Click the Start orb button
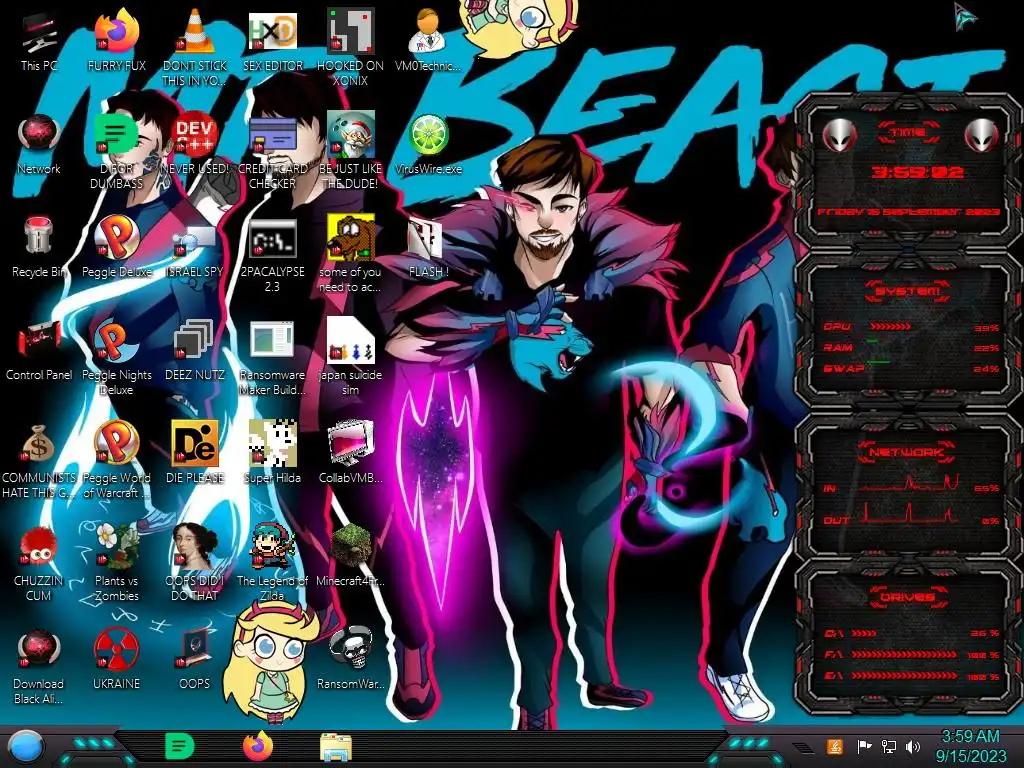1024x768 pixels. [x=26, y=748]
